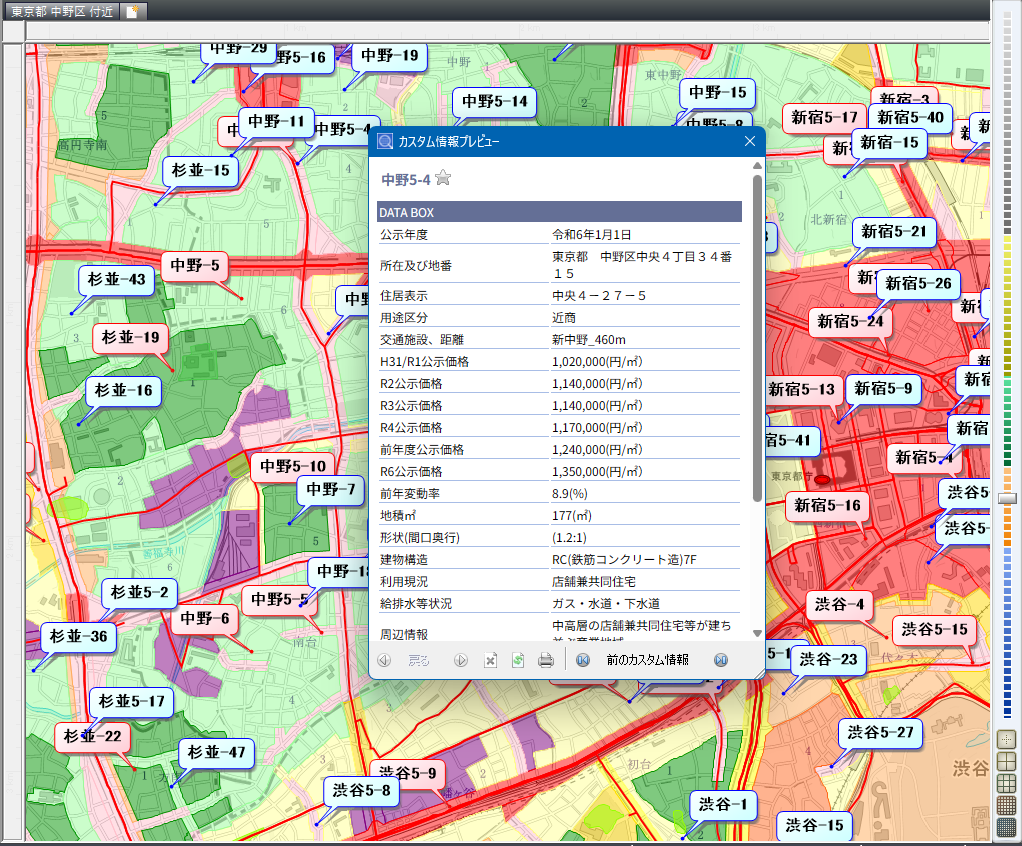Click the 渋谷-1 map label
1022x846 pixels.
(x=723, y=805)
